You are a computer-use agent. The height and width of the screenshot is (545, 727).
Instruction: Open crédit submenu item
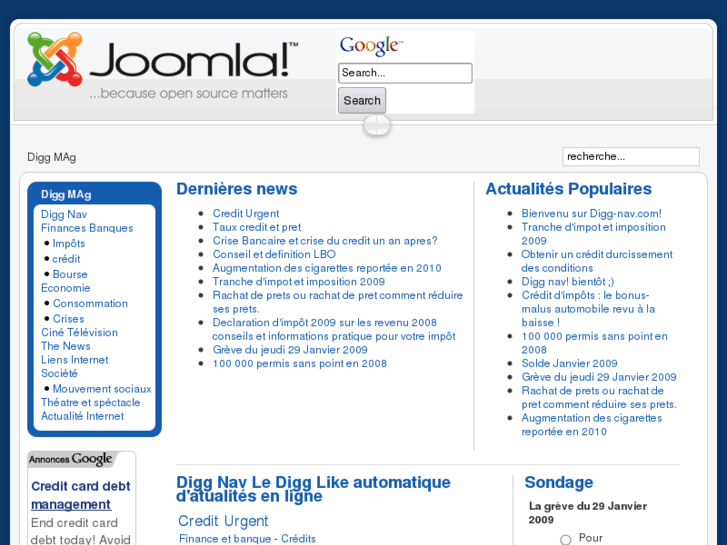[x=66, y=258]
